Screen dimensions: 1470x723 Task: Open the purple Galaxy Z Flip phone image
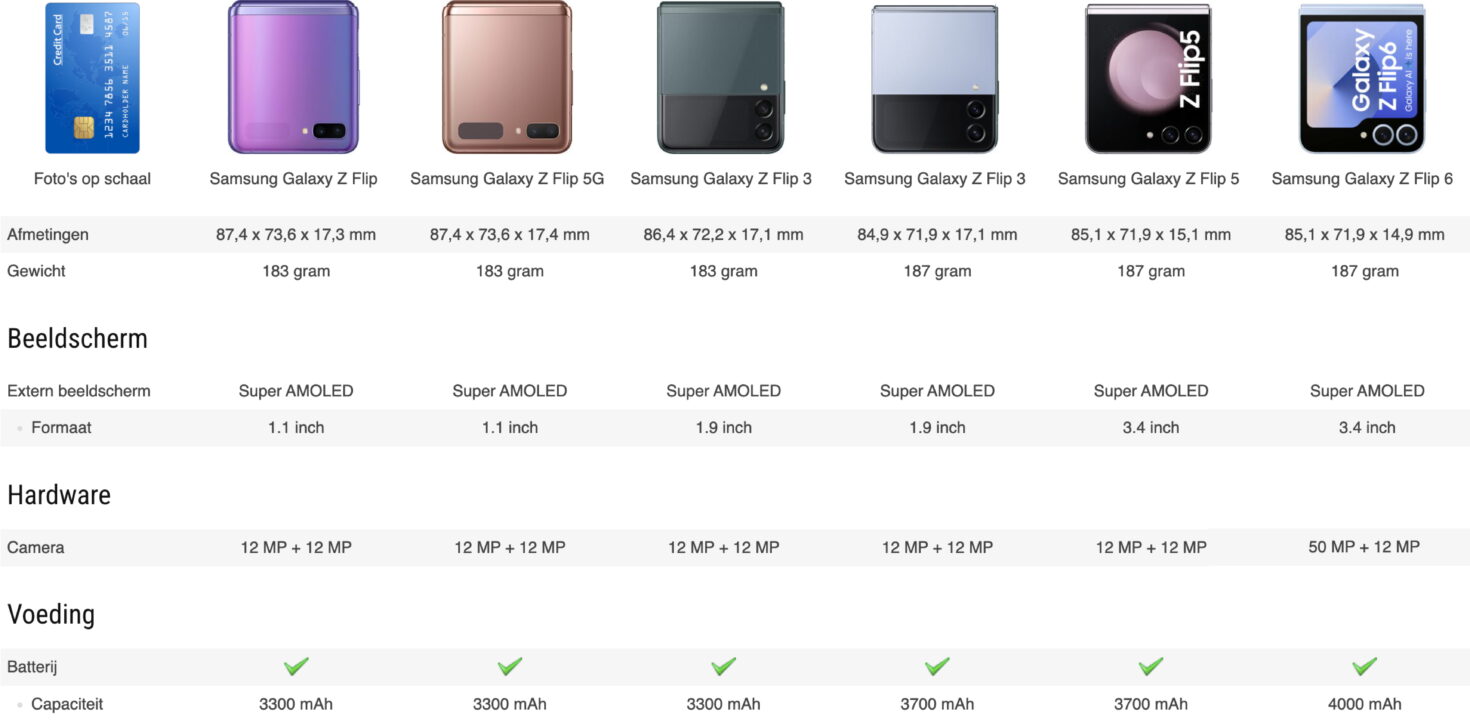coord(293,78)
